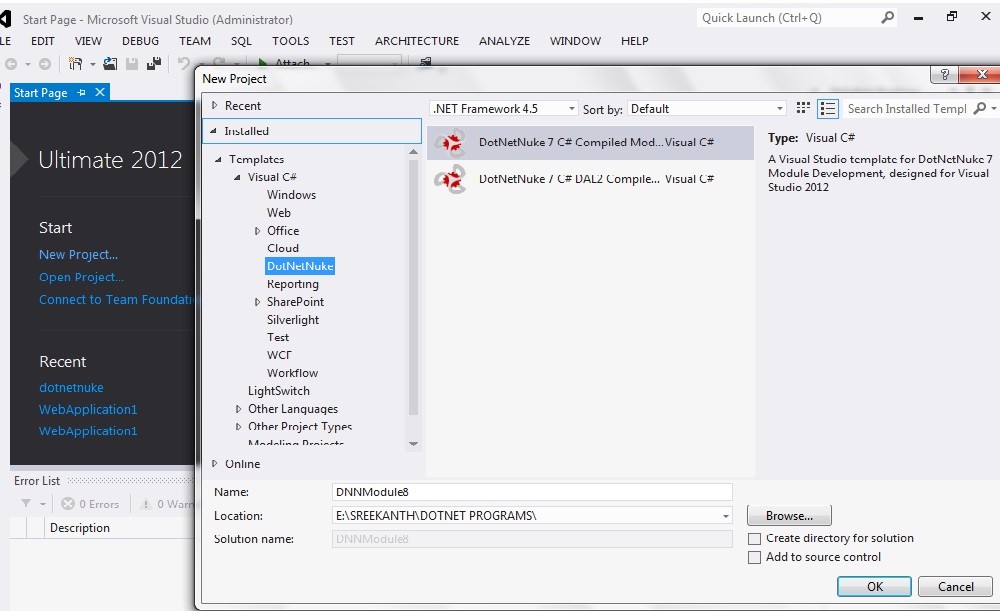The height and width of the screenshot is (611, 1000).
Task: Click the Open File toolbar icon
Action: click(x=110, y=64)
